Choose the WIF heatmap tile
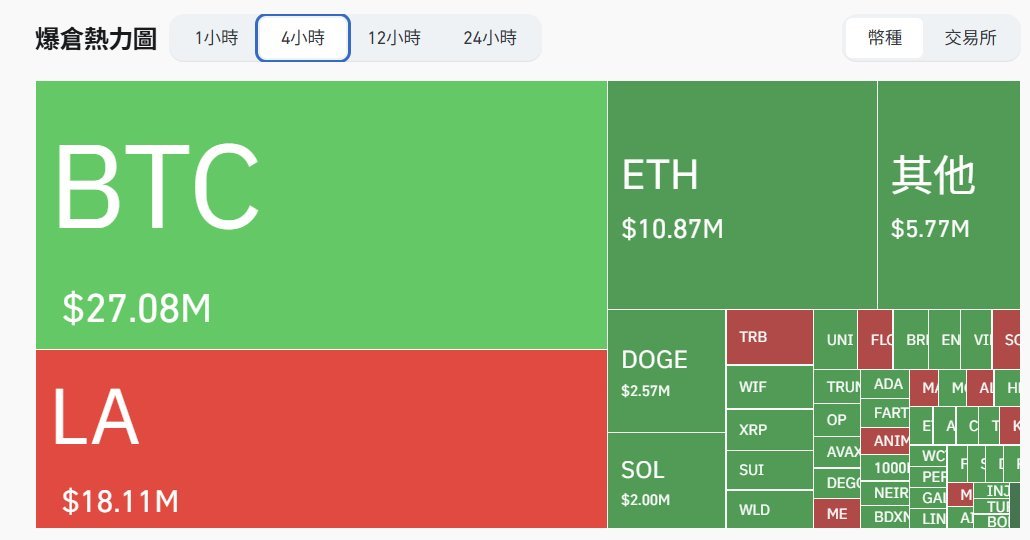Image resolution: width=1030 pixels, height=540 pixels. [770, 387]
